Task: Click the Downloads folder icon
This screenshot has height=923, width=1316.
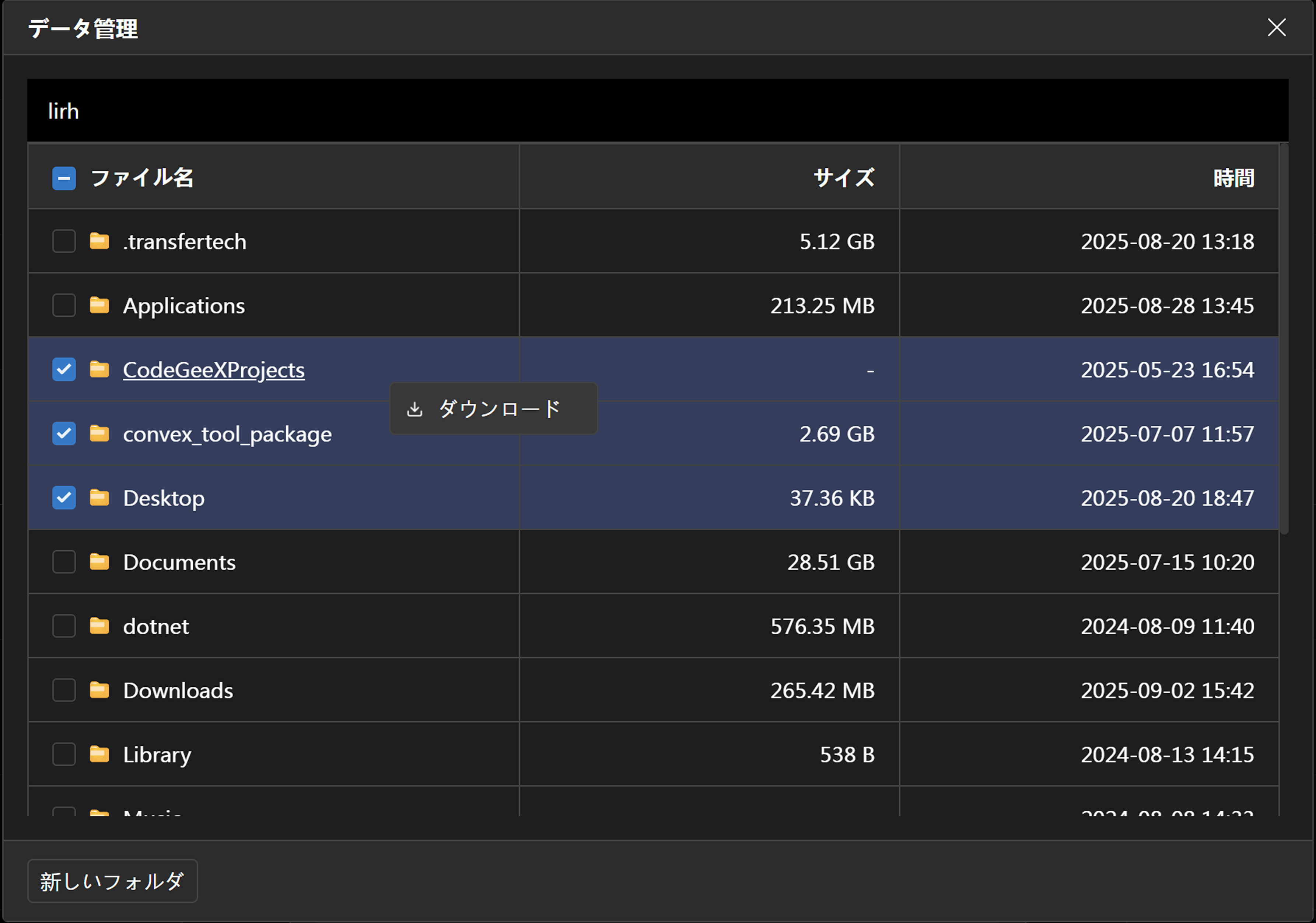Action: (x=99, y=690)
